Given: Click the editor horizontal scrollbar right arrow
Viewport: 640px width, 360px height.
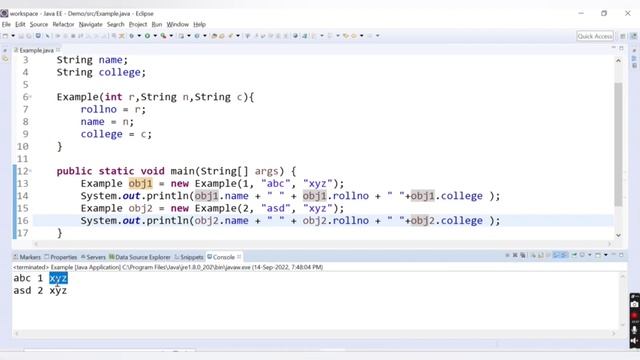Looking at the screenshot, I should (x=610, y=244).
